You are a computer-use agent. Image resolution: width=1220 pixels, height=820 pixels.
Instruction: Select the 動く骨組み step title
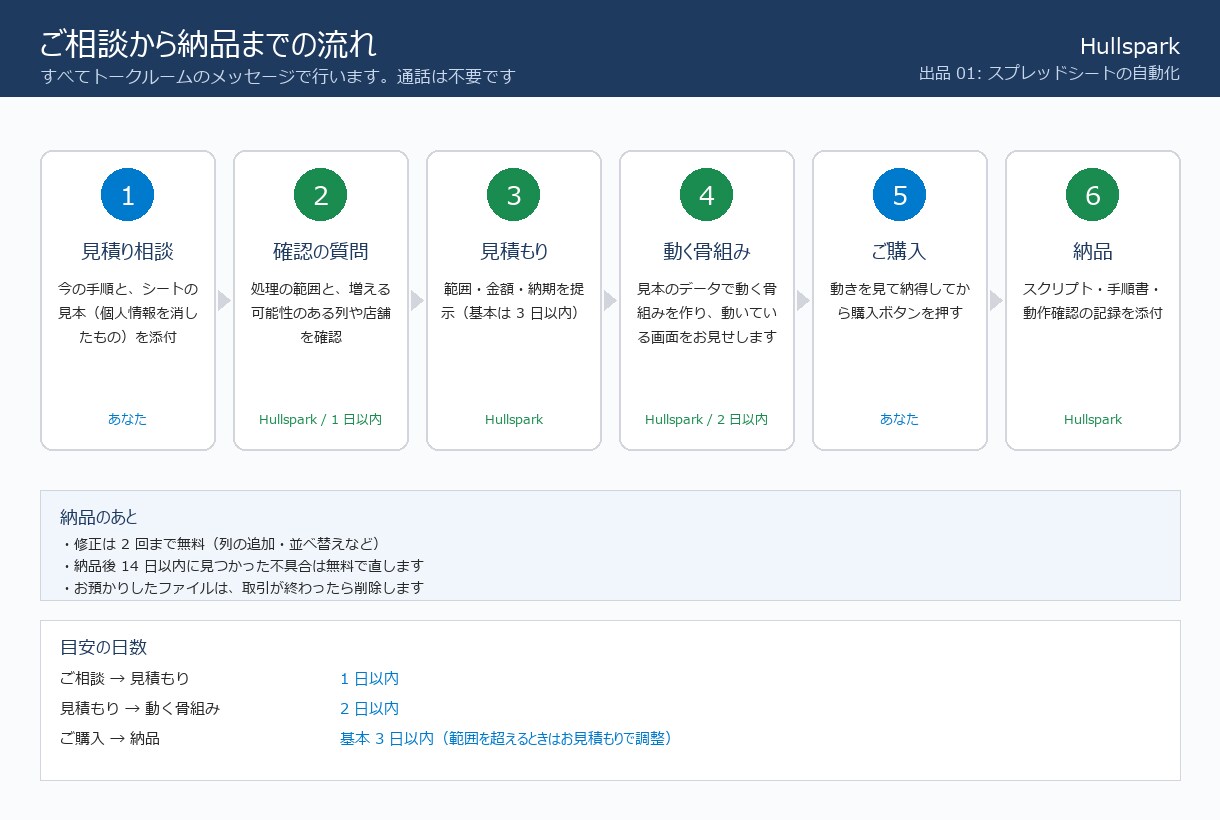tap(707, 251)
